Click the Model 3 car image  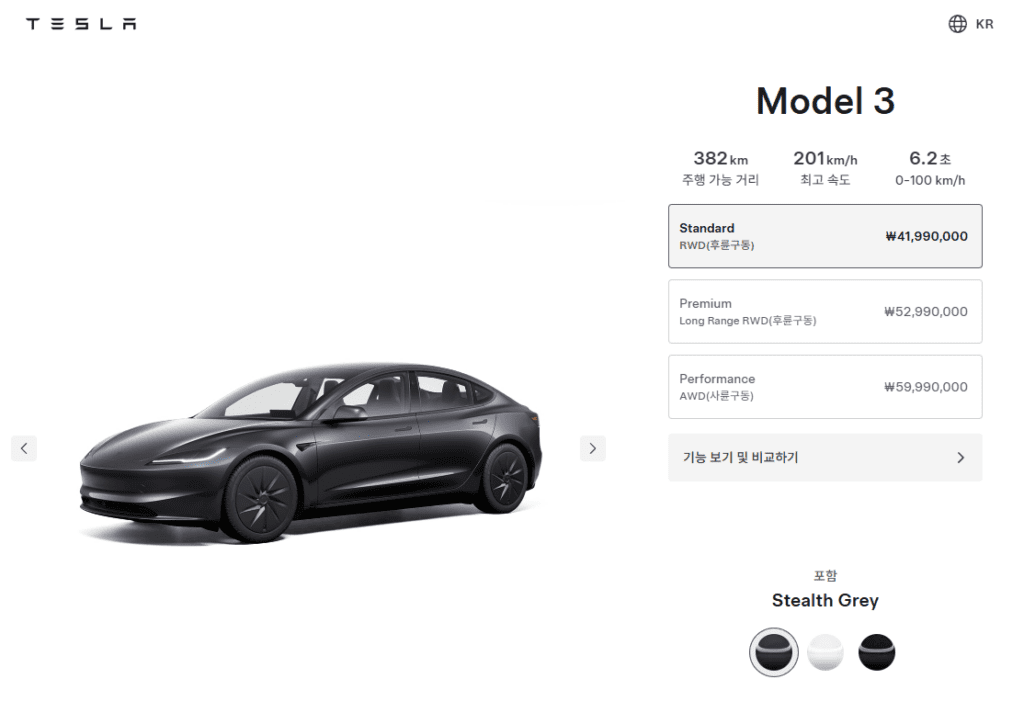[311, 453]
